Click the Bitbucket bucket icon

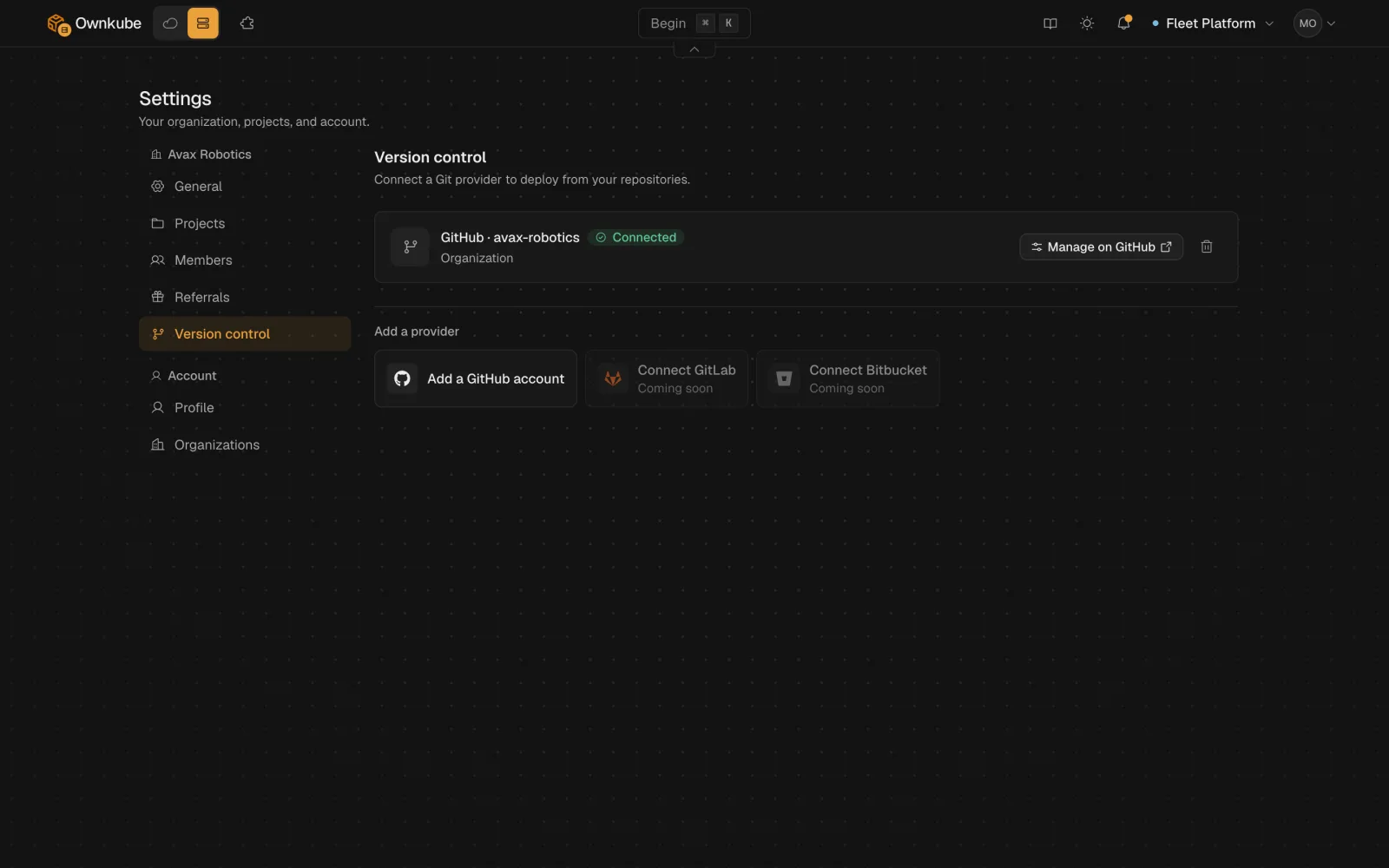click(x=784, y=378)
